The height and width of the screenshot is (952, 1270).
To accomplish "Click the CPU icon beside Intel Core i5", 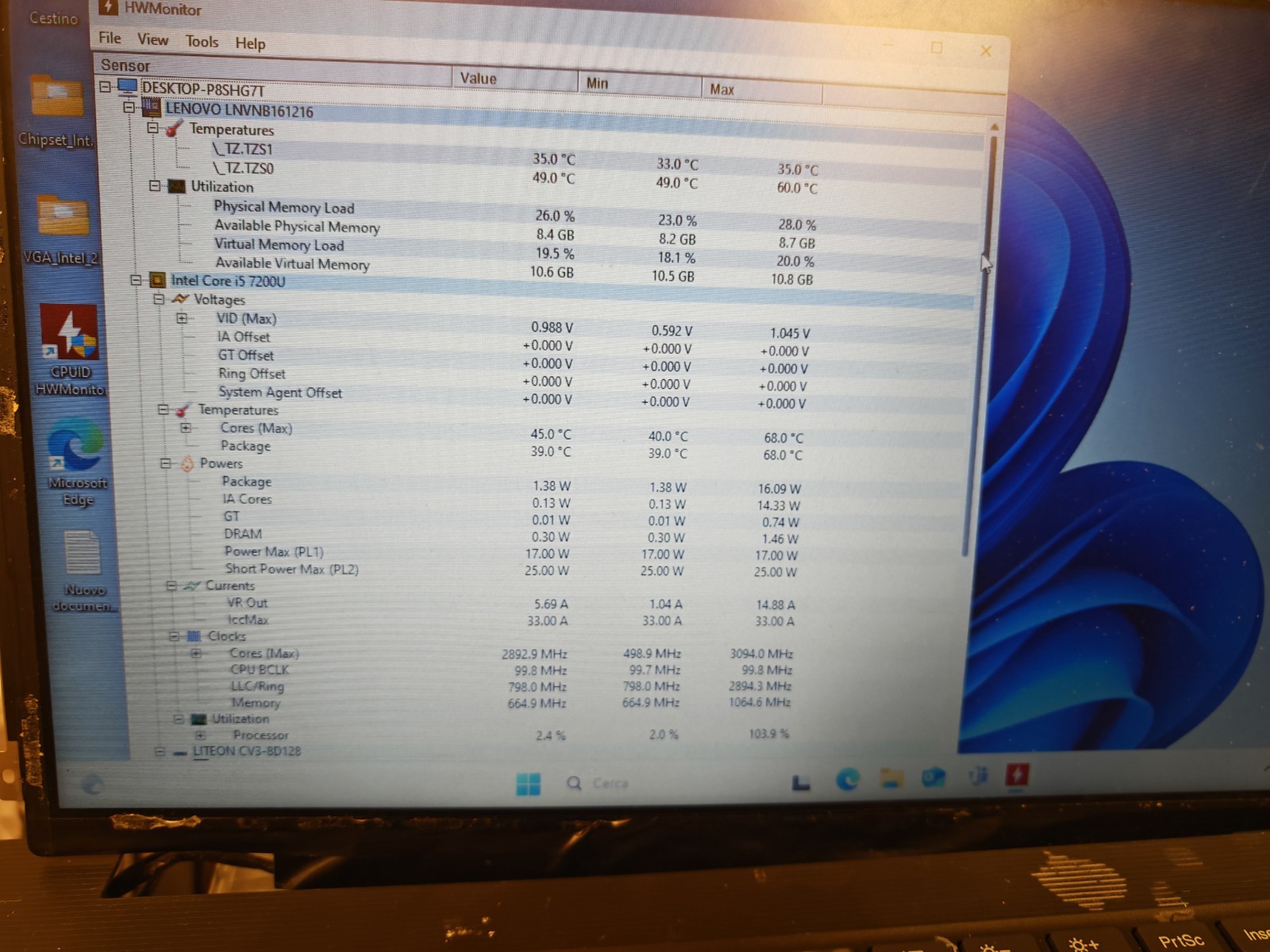I will pos(158,280).
